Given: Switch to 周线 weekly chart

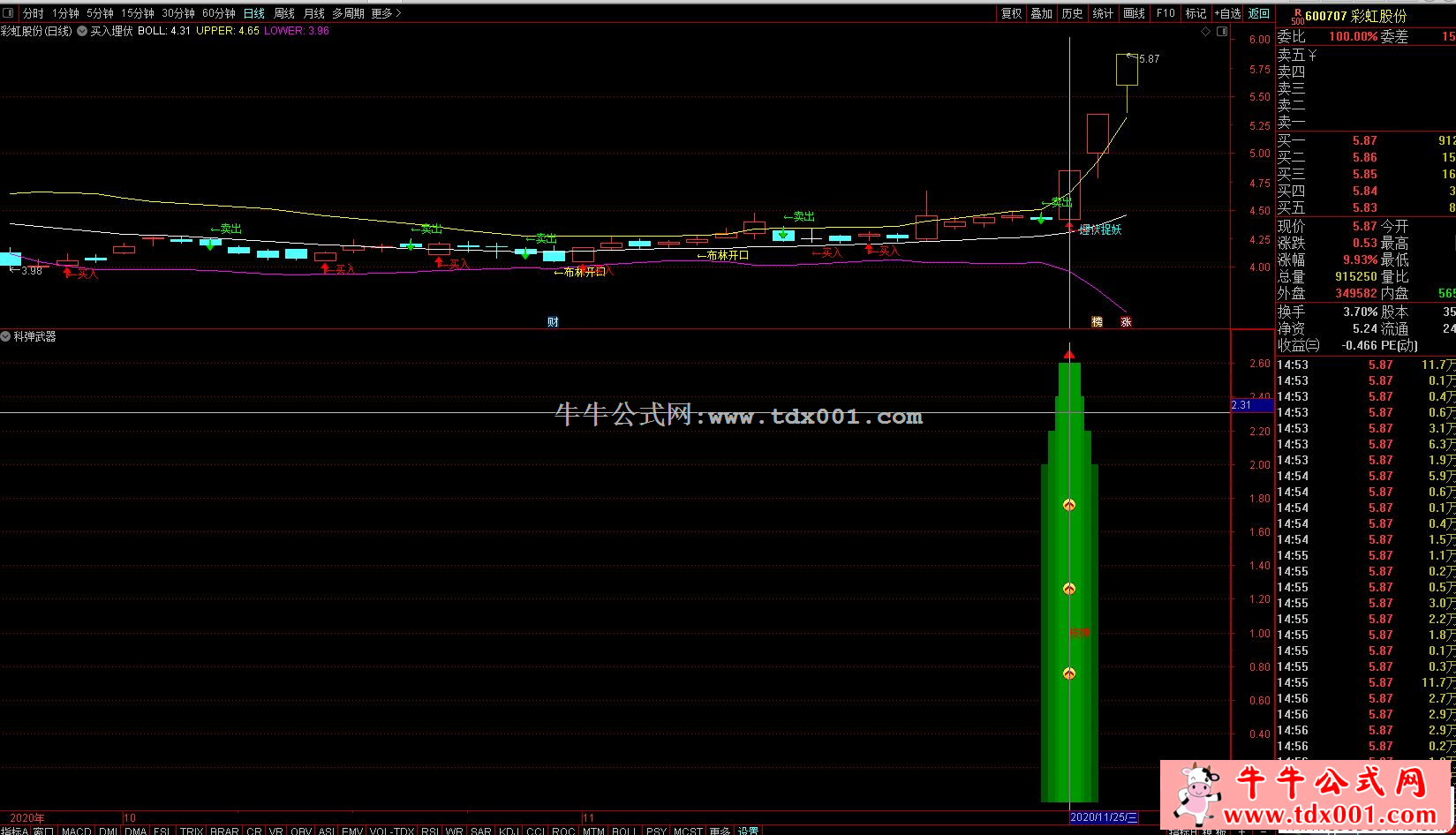Looking at the screenshot, I should pyautogui.click(x=283, y=13).
